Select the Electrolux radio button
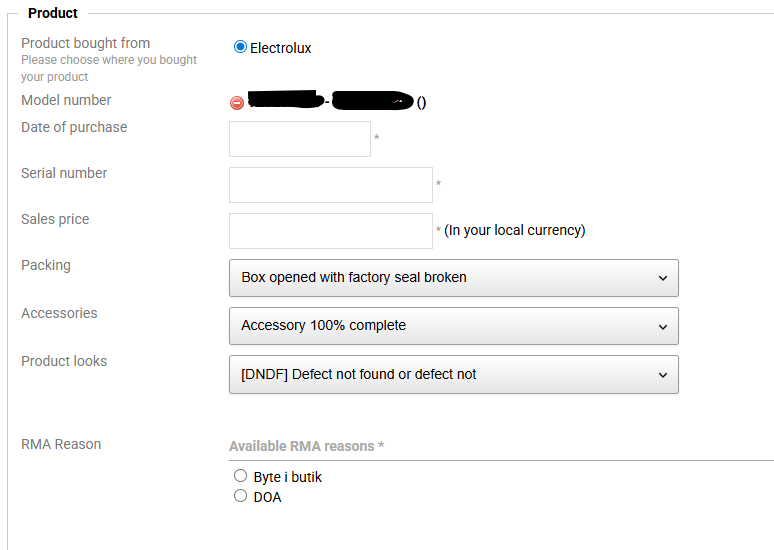 [x=240, y=47]
